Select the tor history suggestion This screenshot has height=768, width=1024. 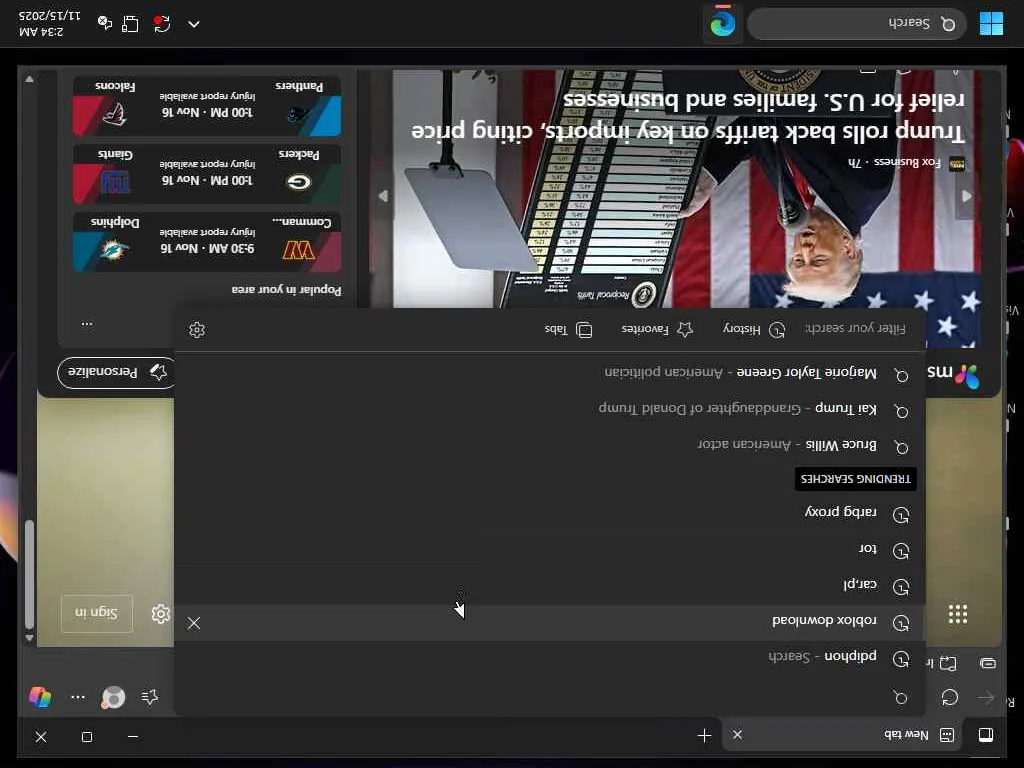tap(550, 550)
